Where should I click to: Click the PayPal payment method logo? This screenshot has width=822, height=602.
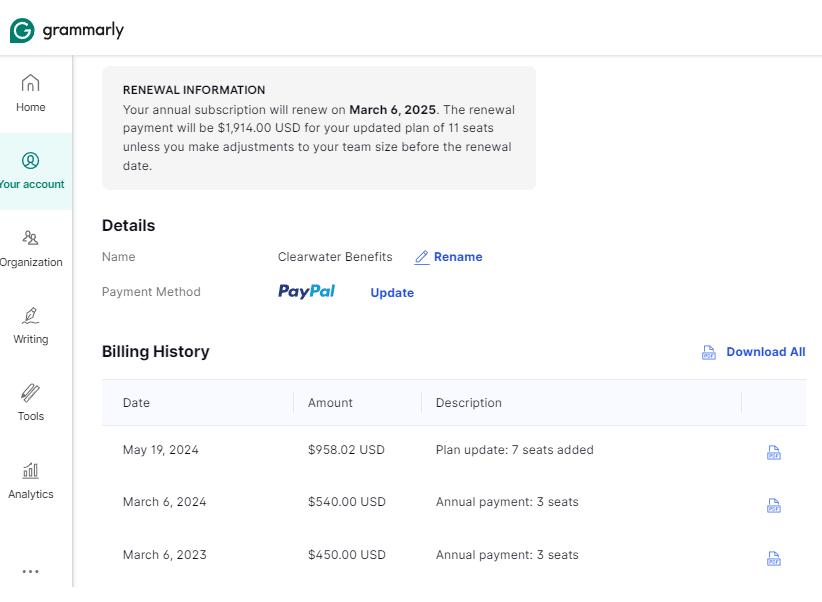307,292
